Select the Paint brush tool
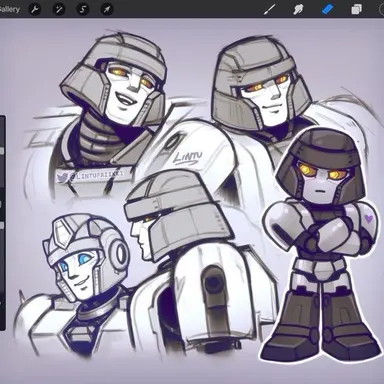This screenshot has height=384, width=384. pyautogui.click(x=269, y=9)
